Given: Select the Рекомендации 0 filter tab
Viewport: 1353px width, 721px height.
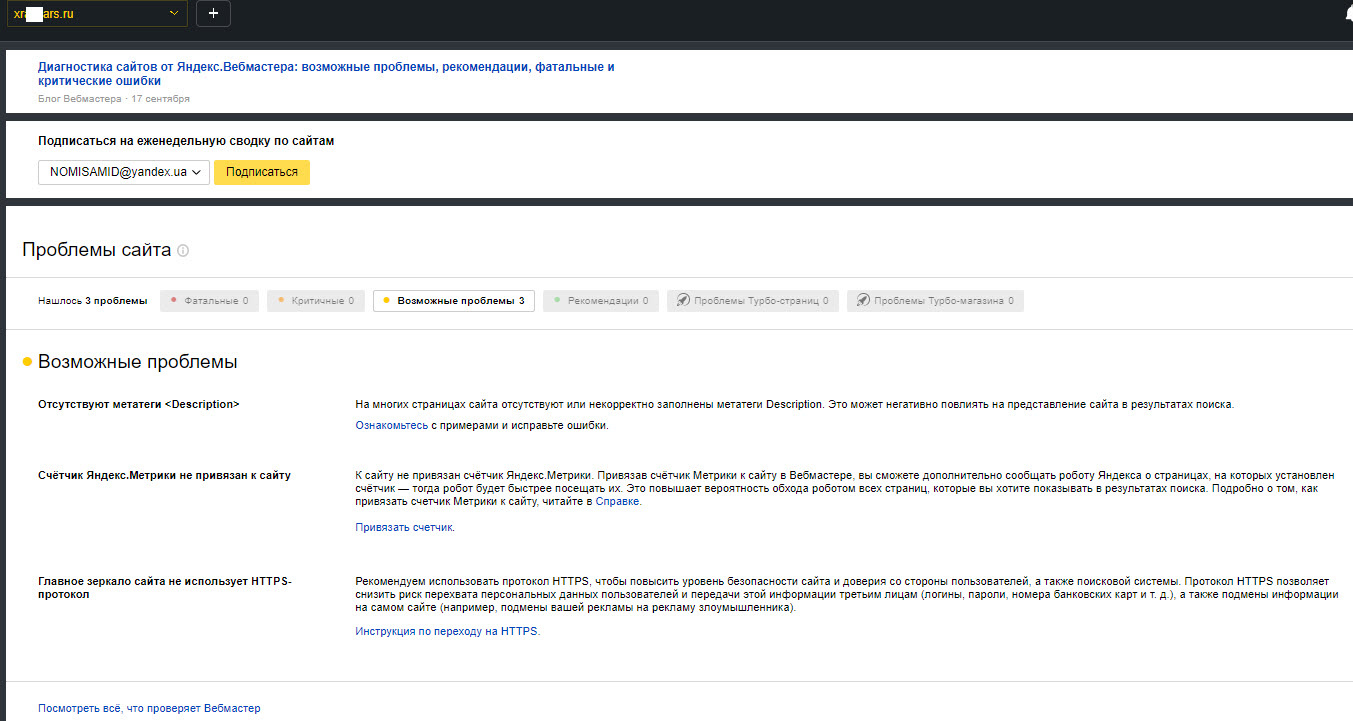Looking at the screenshot, I should click(x=601, y=301).
